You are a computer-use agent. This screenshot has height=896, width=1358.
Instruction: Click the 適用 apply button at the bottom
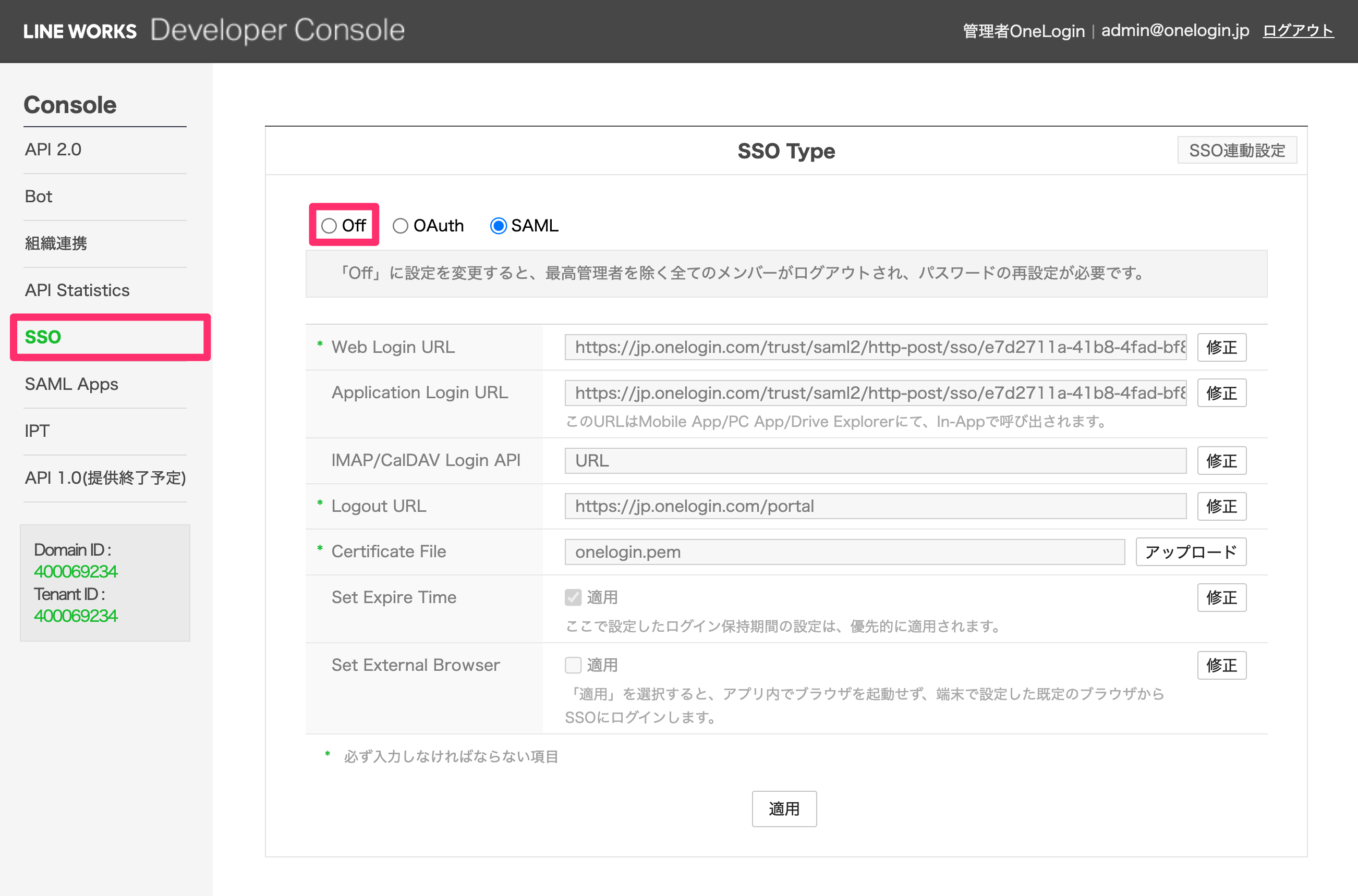coord(784,808)
